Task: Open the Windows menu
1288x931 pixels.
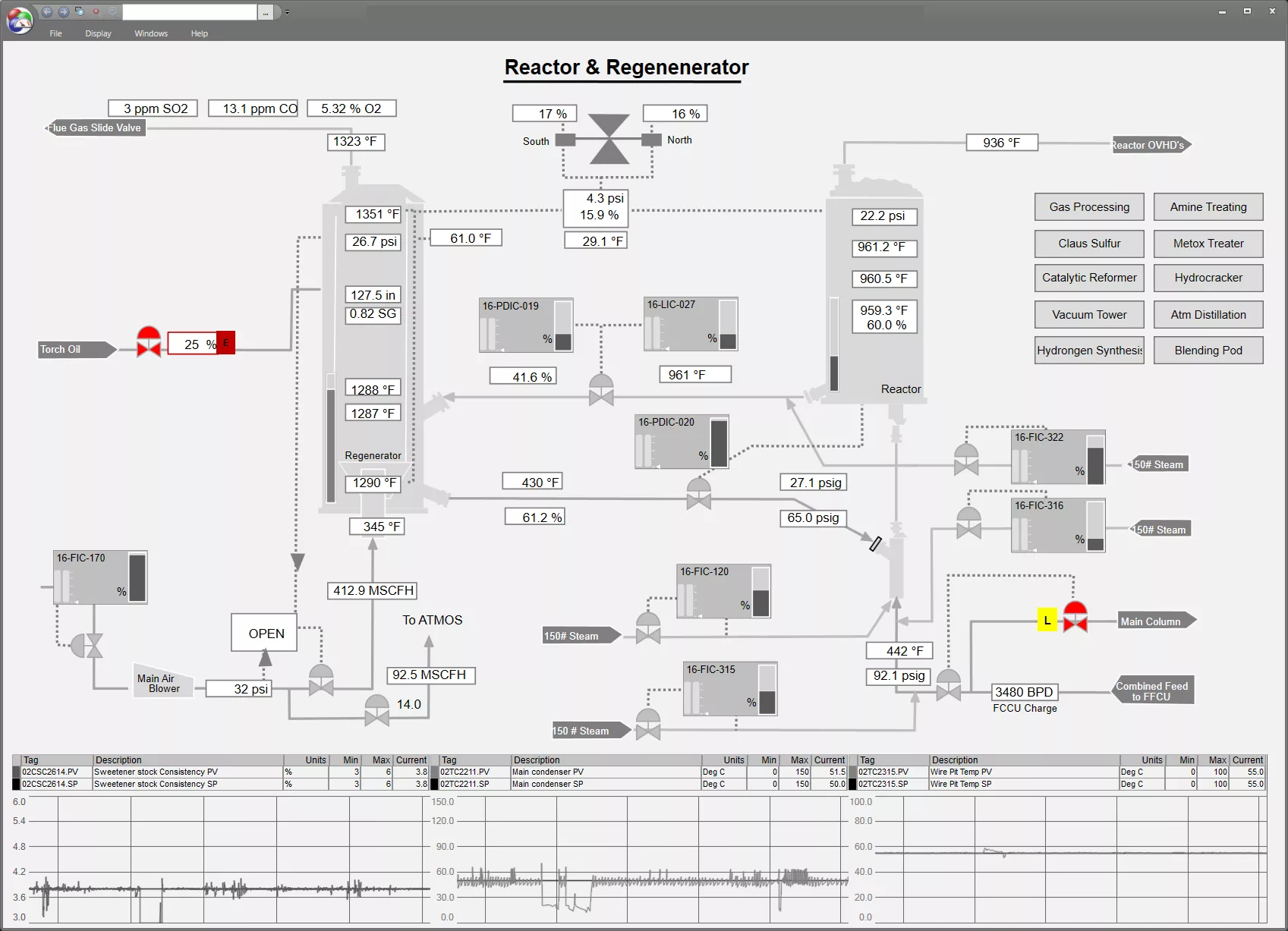Action: pos(151,33)
